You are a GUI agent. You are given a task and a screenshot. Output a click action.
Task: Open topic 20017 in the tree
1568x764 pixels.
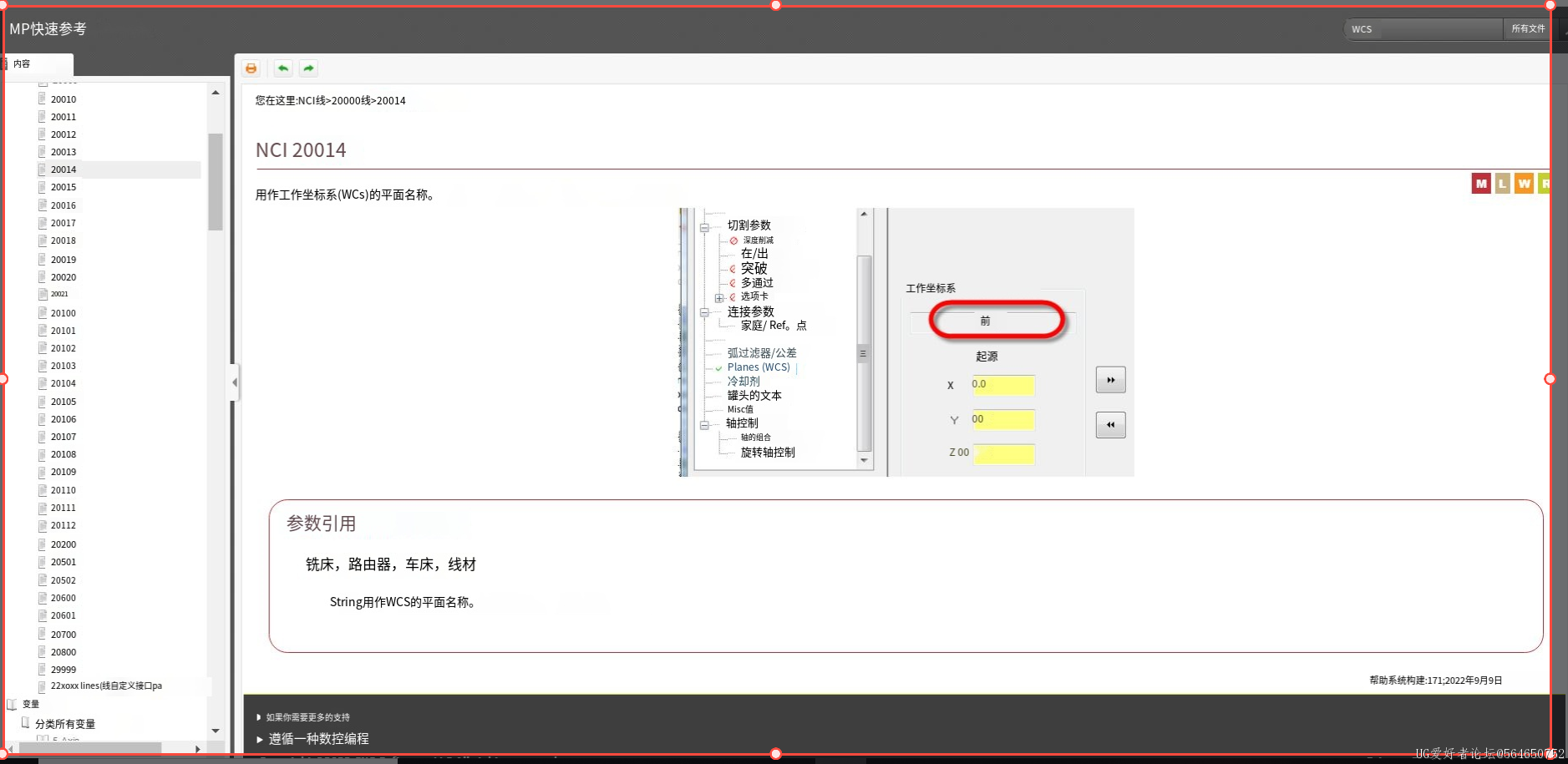63,223
